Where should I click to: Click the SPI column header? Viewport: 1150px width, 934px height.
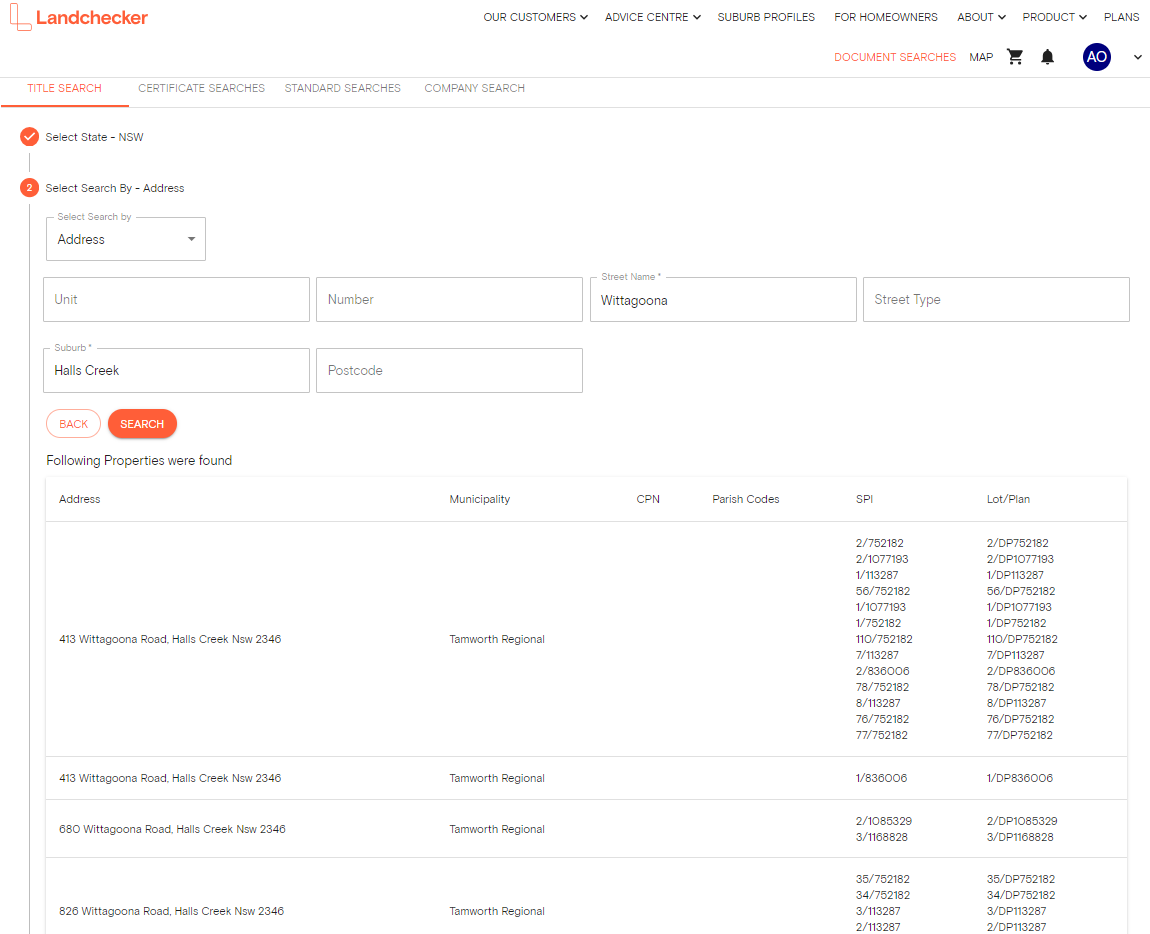coord(864,499)
